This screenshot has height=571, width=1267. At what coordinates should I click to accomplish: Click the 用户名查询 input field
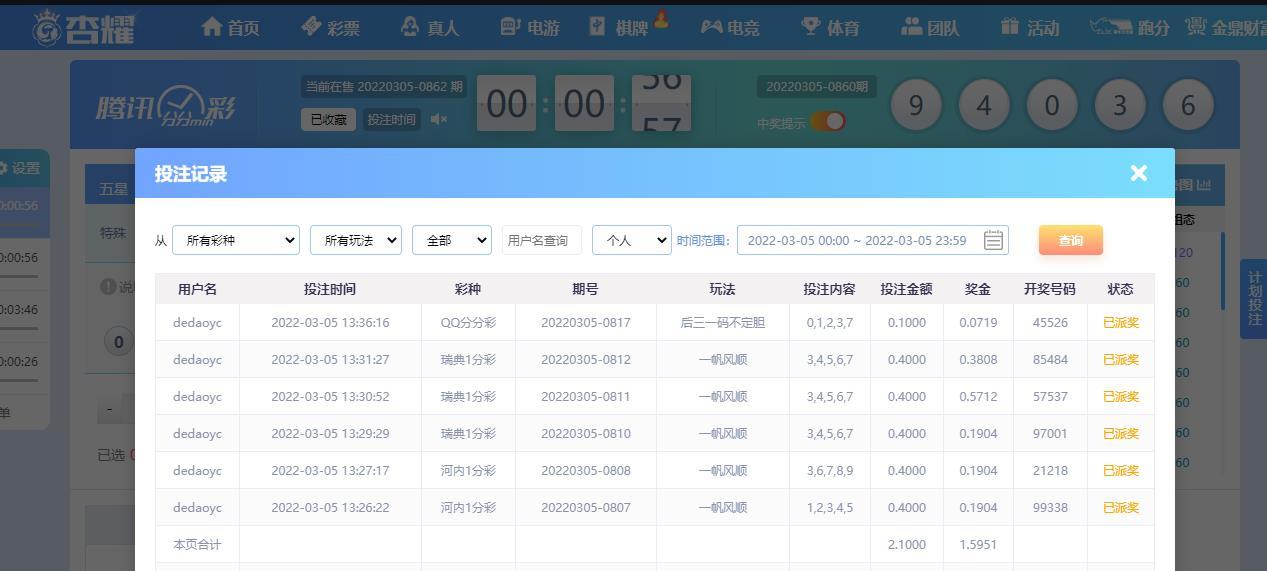[541, 240]
